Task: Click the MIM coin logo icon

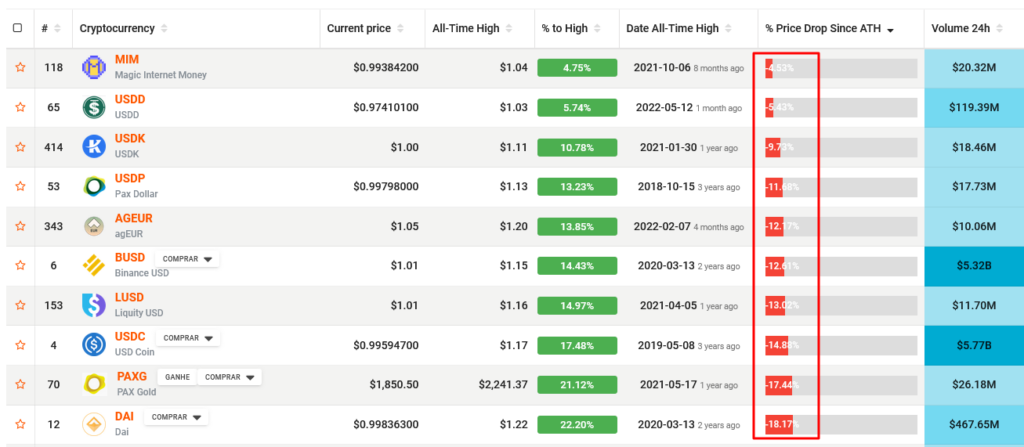Action: tap(94, 67)
